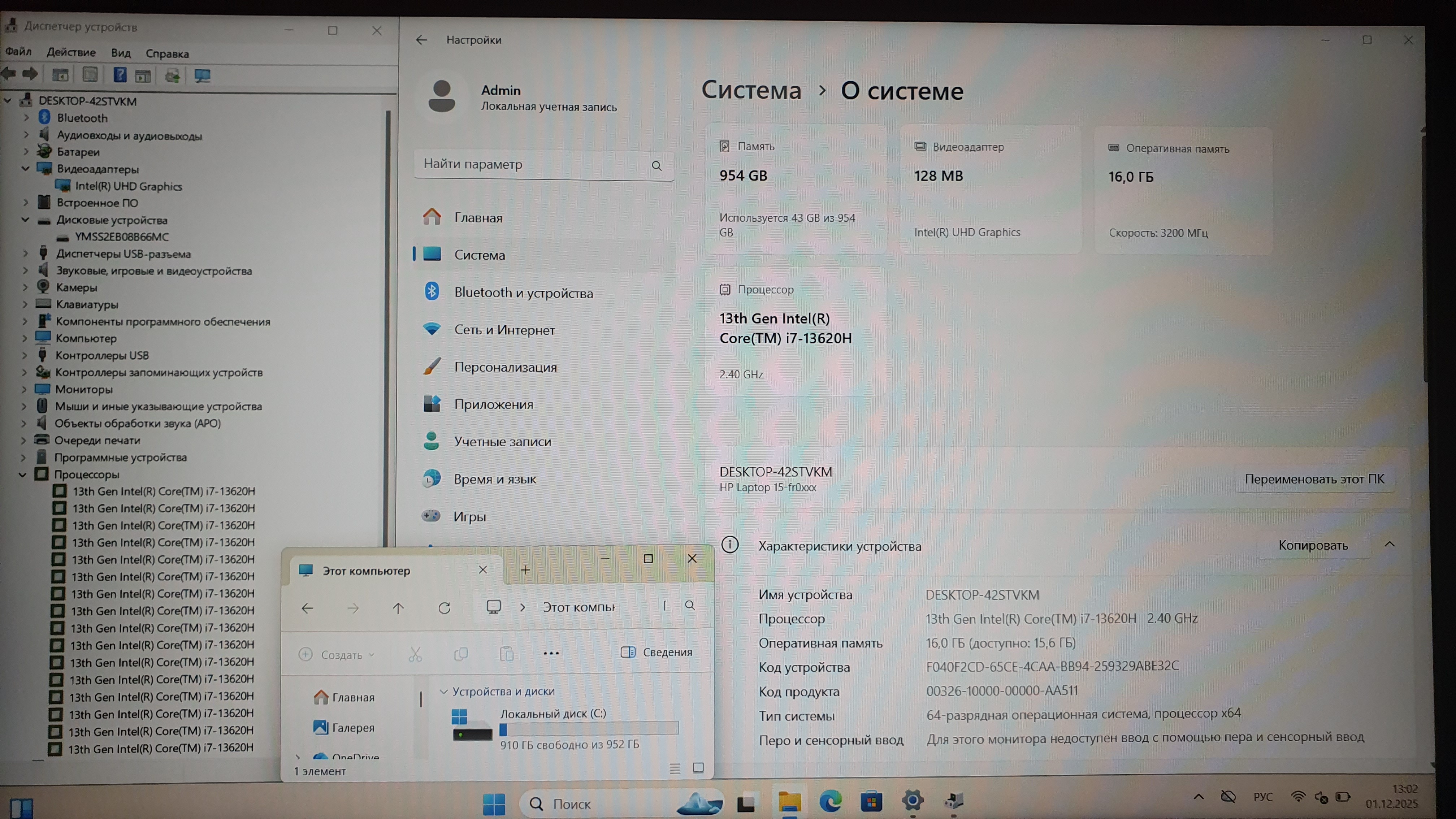Click the scan for hardware changes icon
The width and height of the screenshot is (1456, 819).
coord(202,76)
